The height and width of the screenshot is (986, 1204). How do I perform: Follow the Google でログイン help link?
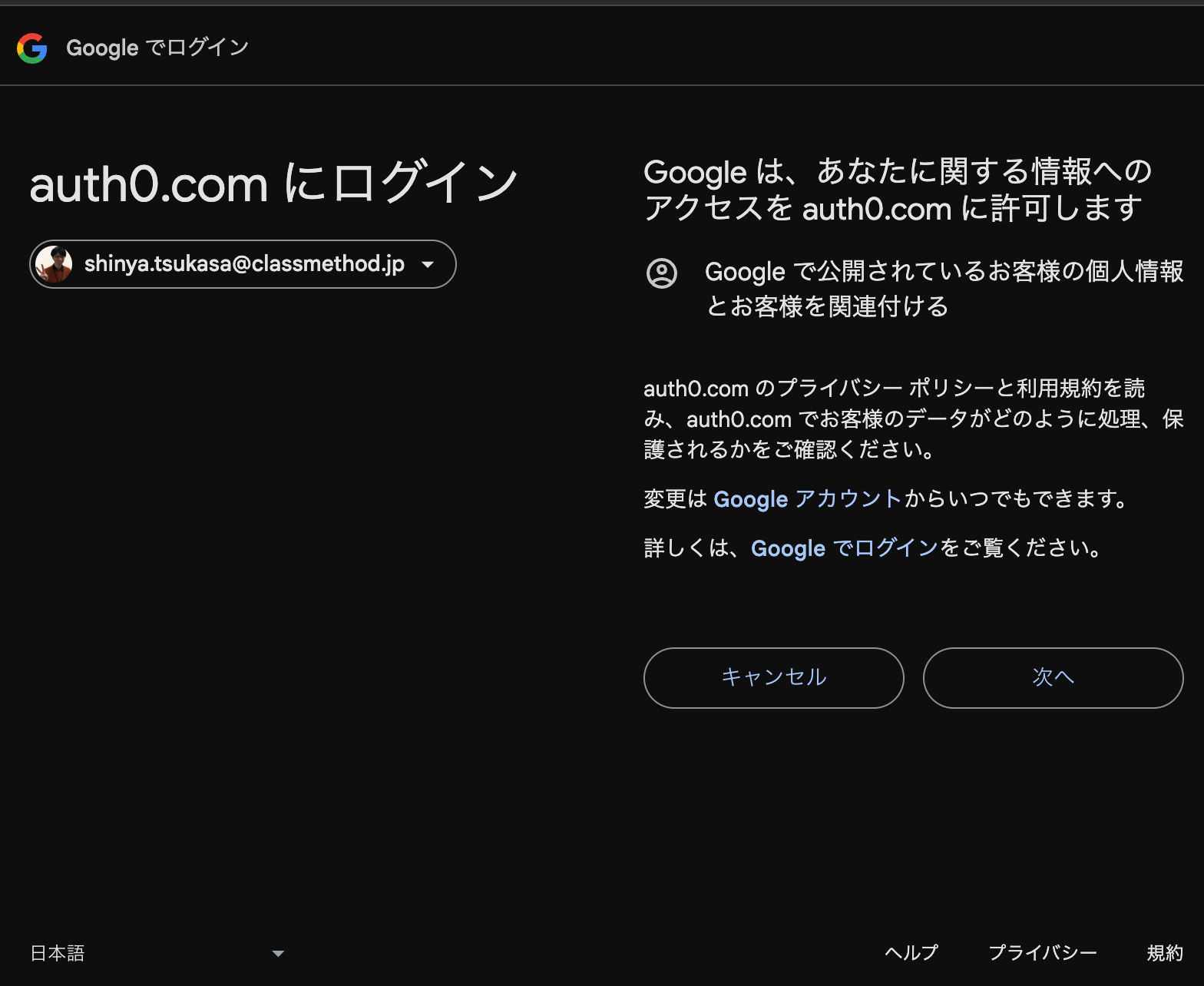(845, 548)
